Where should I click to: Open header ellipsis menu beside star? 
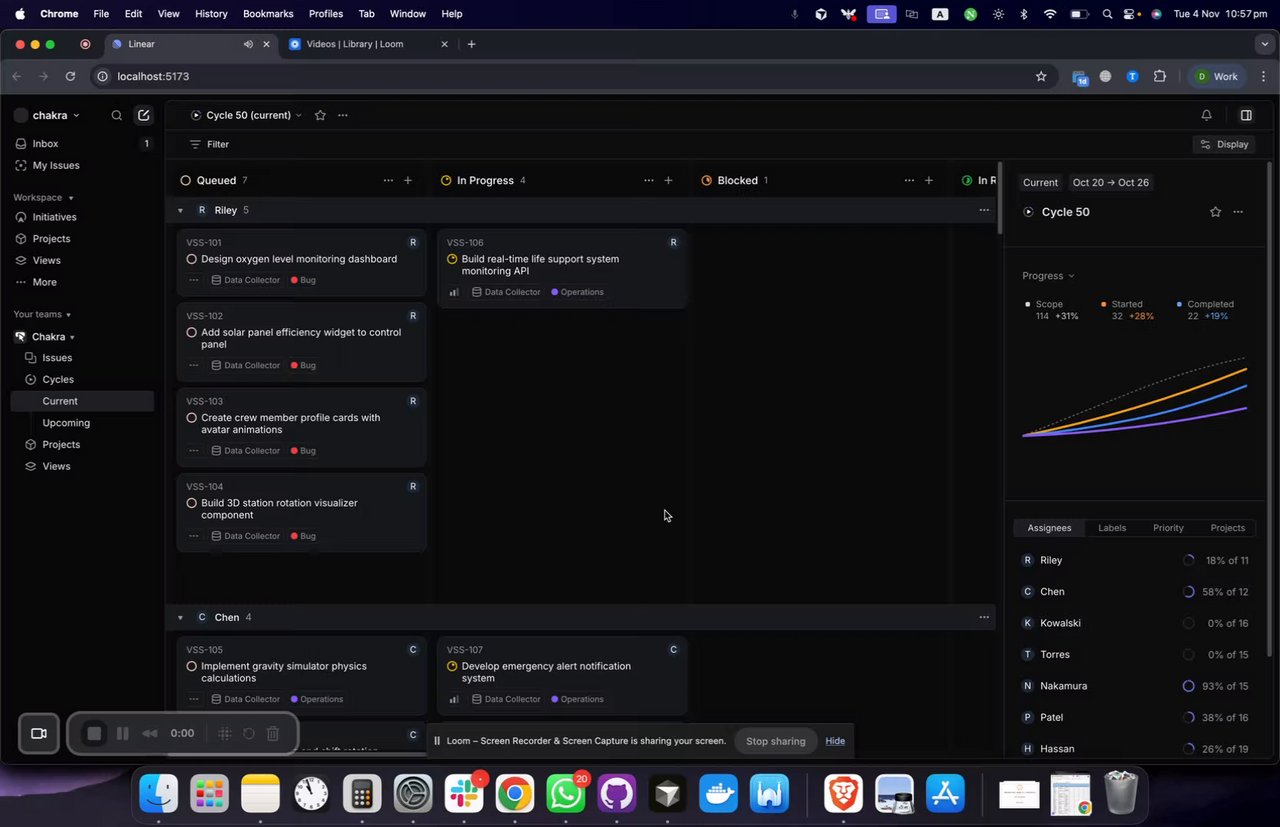pos(343,115)
